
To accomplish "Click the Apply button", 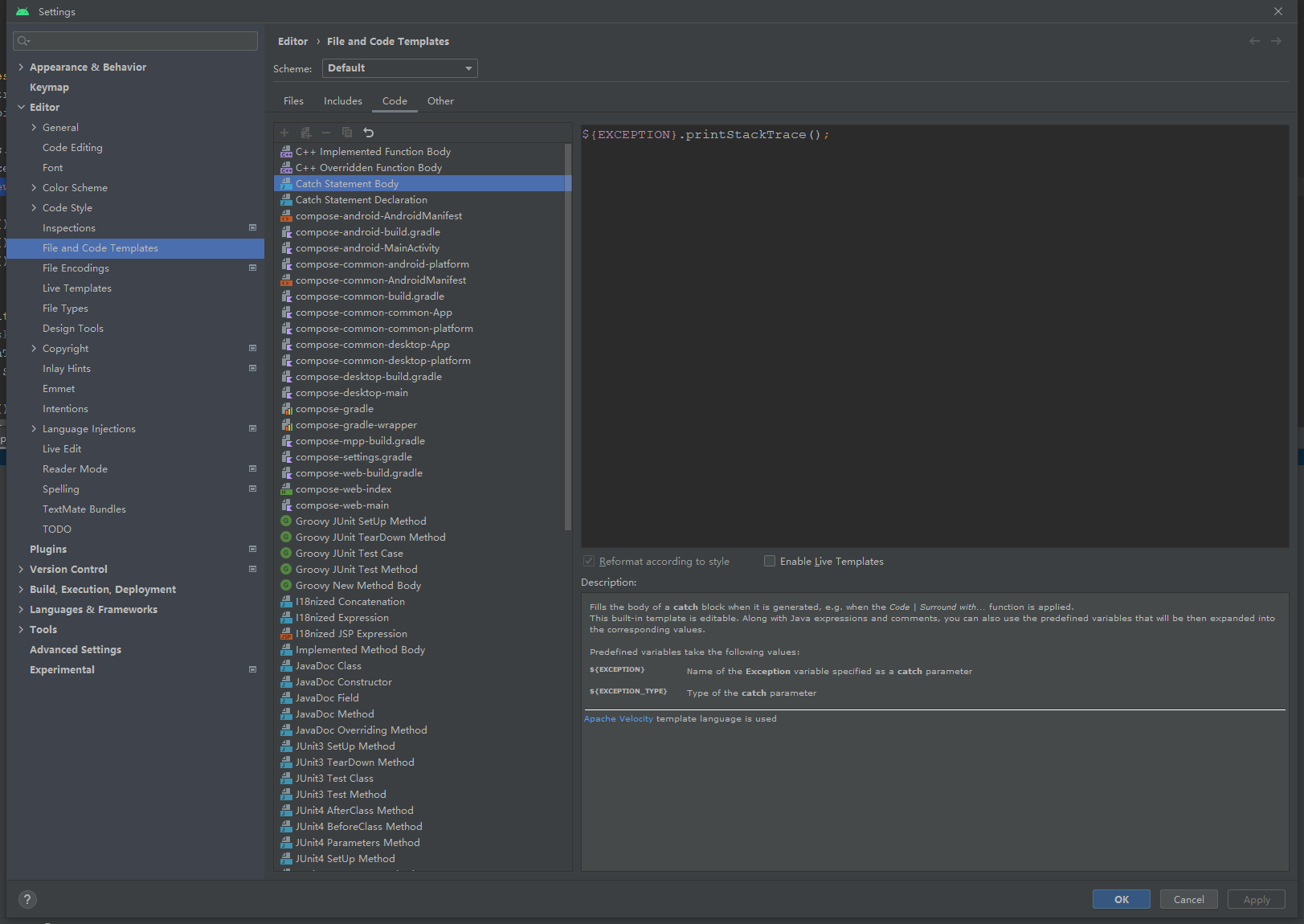I will tap(1256, 899).
